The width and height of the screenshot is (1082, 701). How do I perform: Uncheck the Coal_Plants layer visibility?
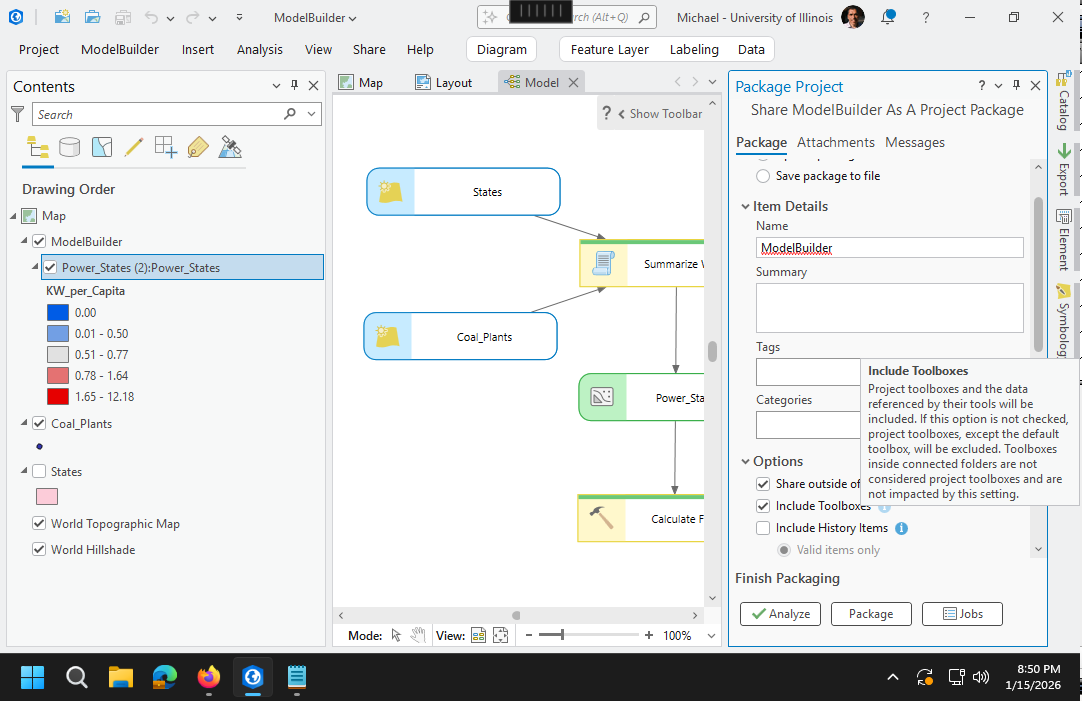39,424
